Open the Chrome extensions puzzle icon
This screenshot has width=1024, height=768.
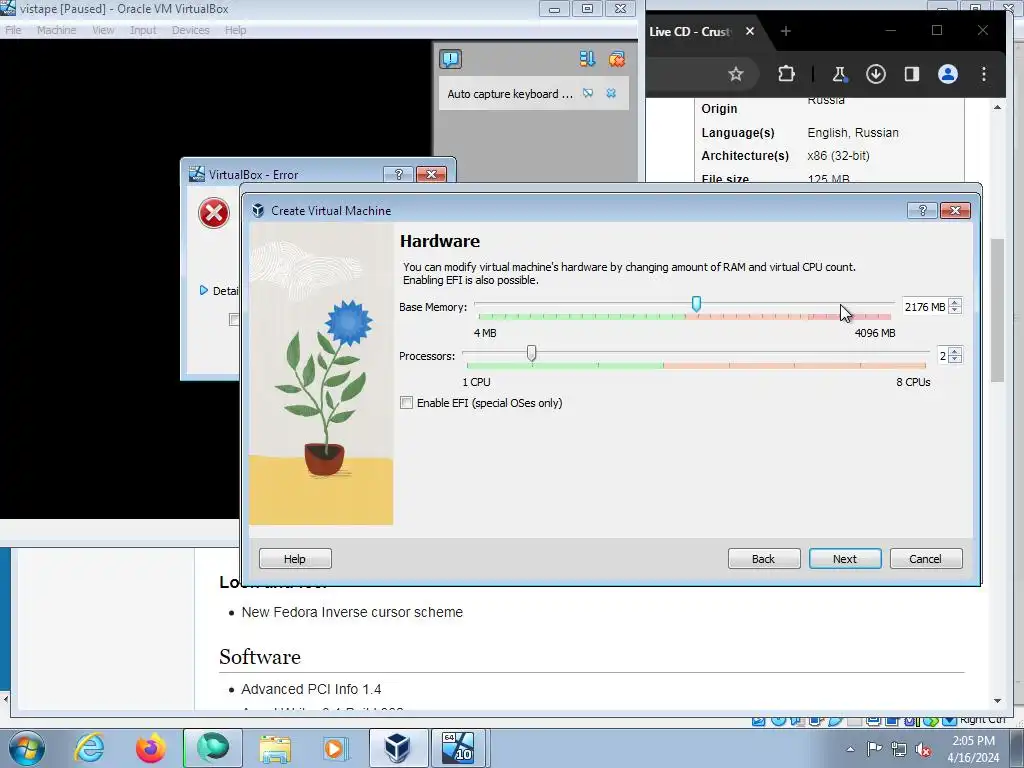(786, 74)
